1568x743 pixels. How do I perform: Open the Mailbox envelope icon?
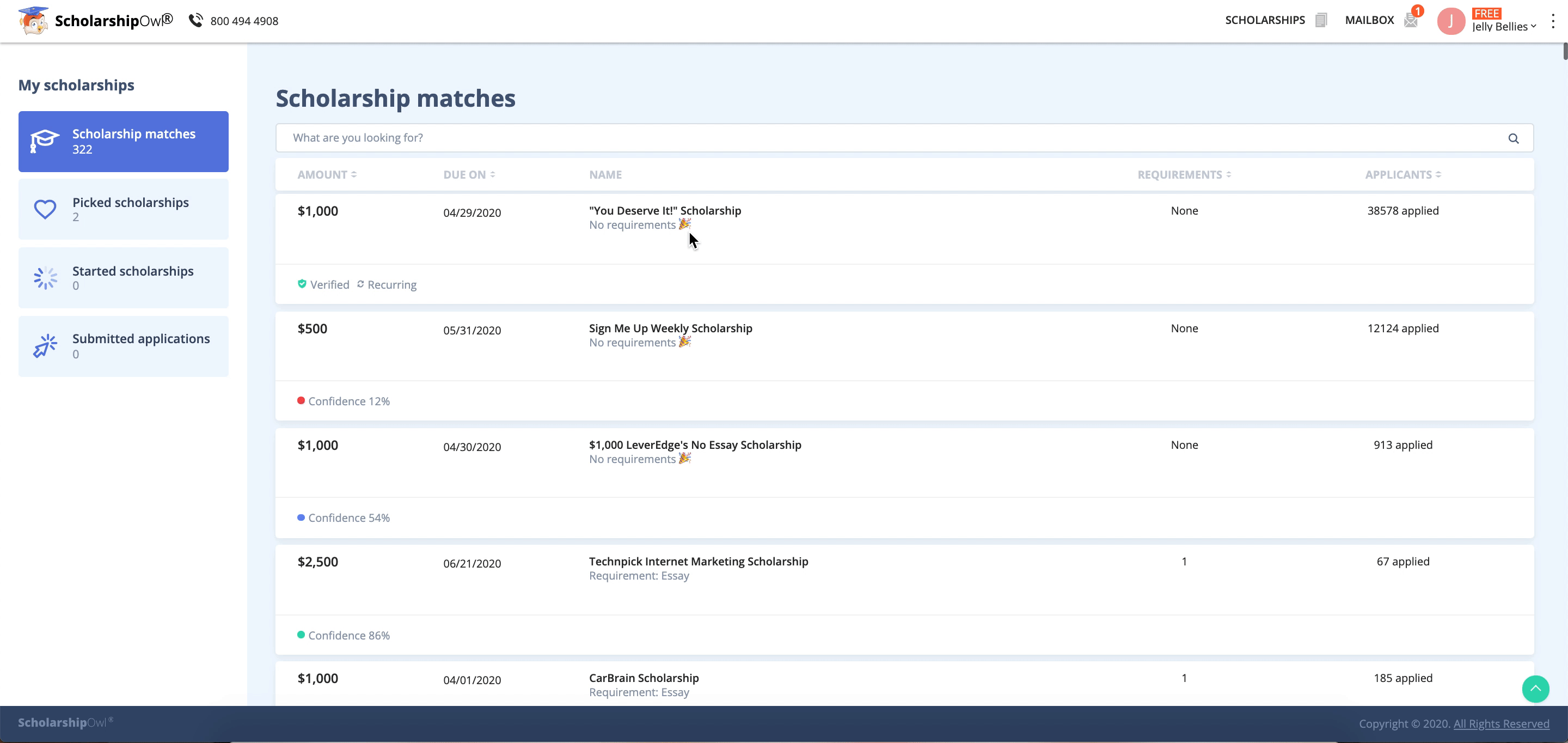click(1410, 21)
